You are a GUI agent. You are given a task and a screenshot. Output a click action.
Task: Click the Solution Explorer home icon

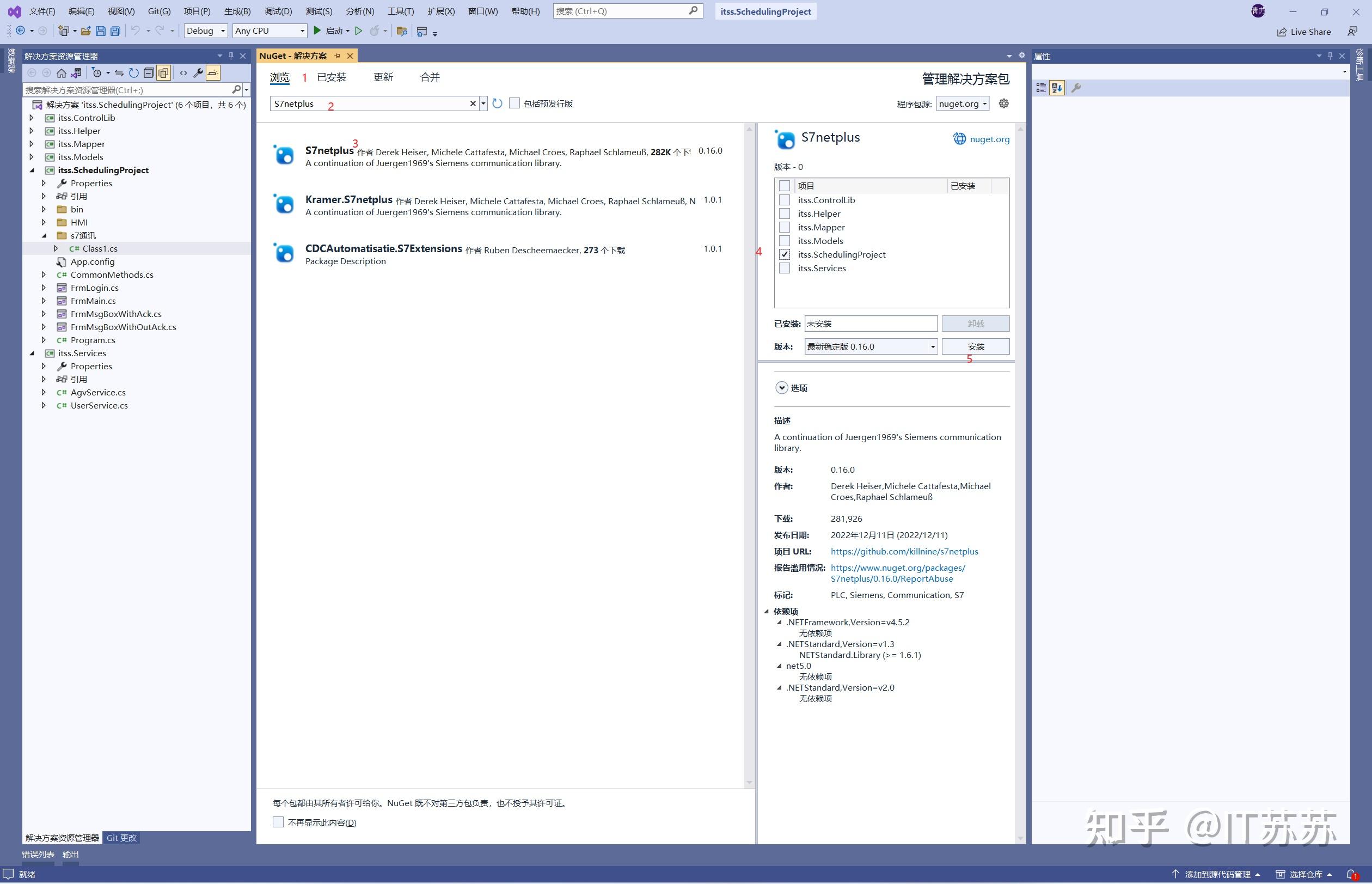62,73
